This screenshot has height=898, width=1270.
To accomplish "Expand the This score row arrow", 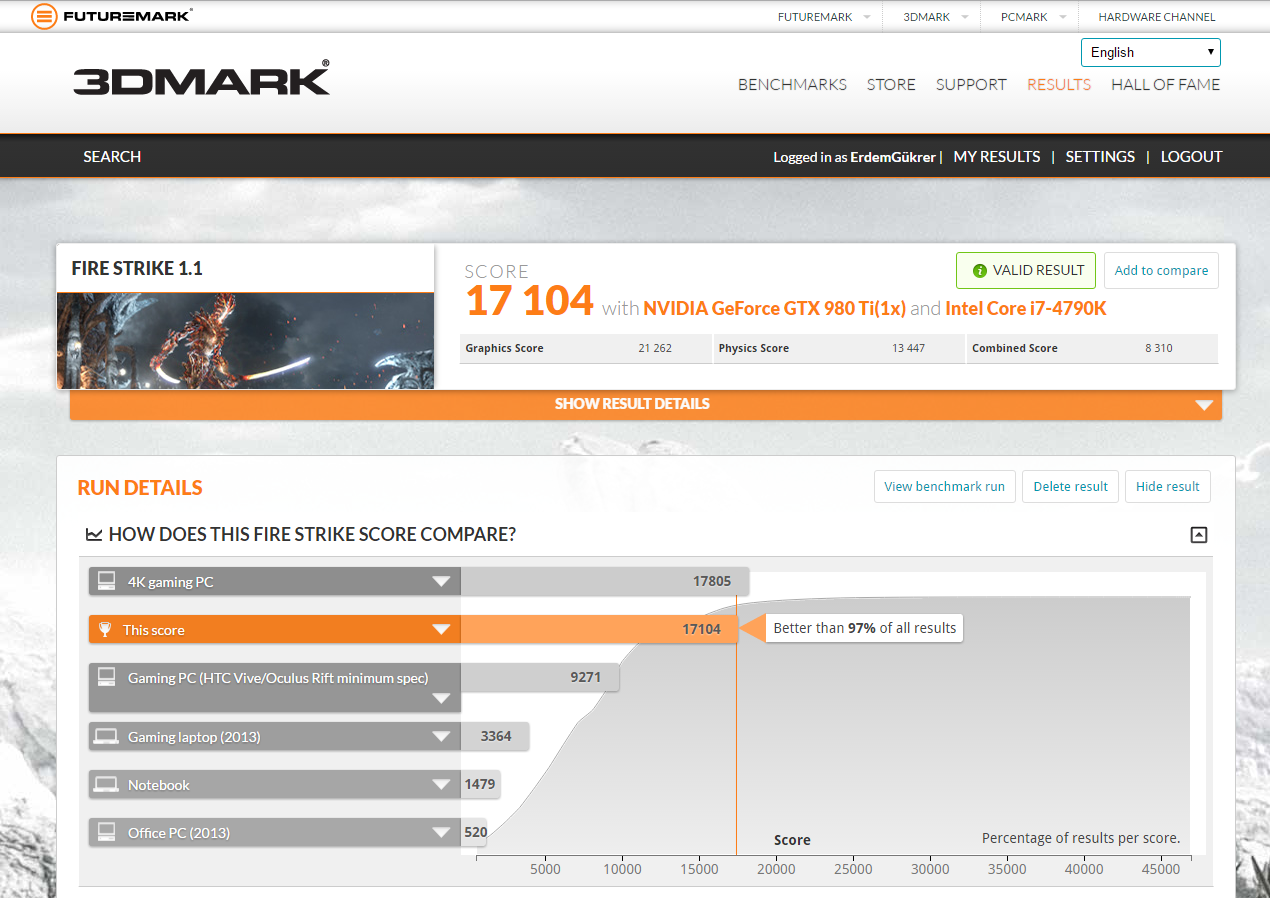I will [441, 630].
